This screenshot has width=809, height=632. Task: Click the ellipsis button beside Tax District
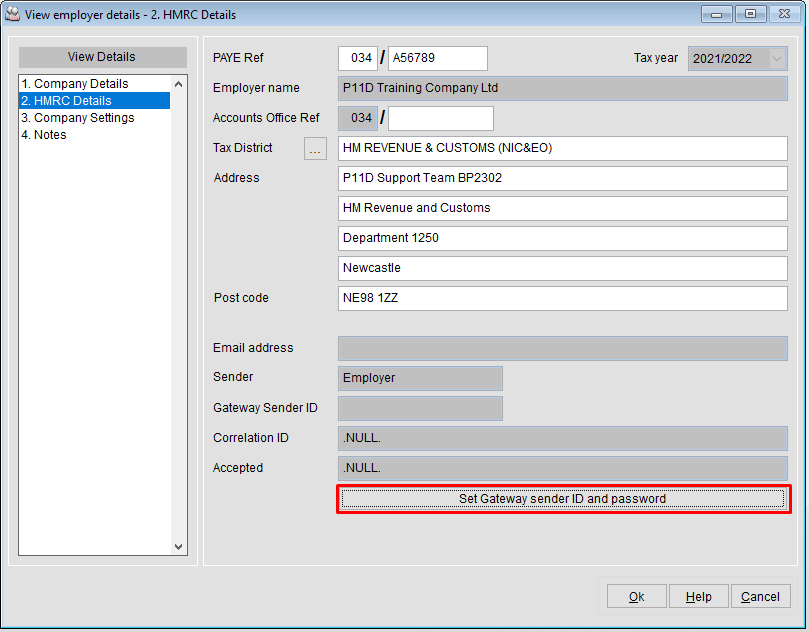(315, 148)
